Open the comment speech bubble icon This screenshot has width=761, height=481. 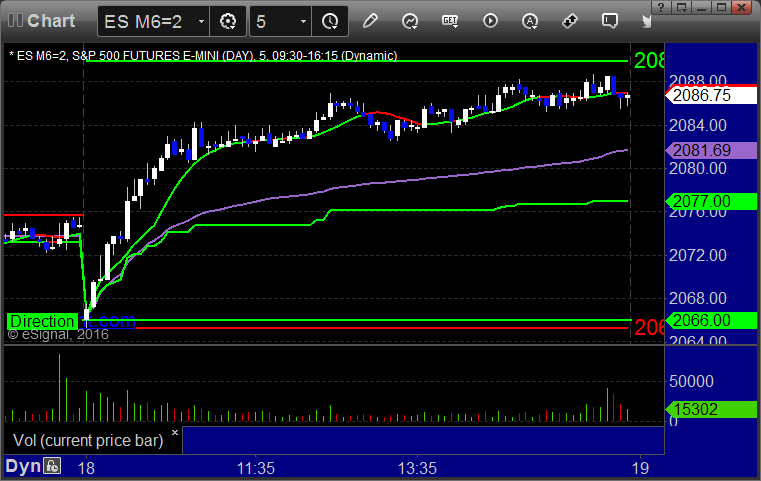point(610,21)
